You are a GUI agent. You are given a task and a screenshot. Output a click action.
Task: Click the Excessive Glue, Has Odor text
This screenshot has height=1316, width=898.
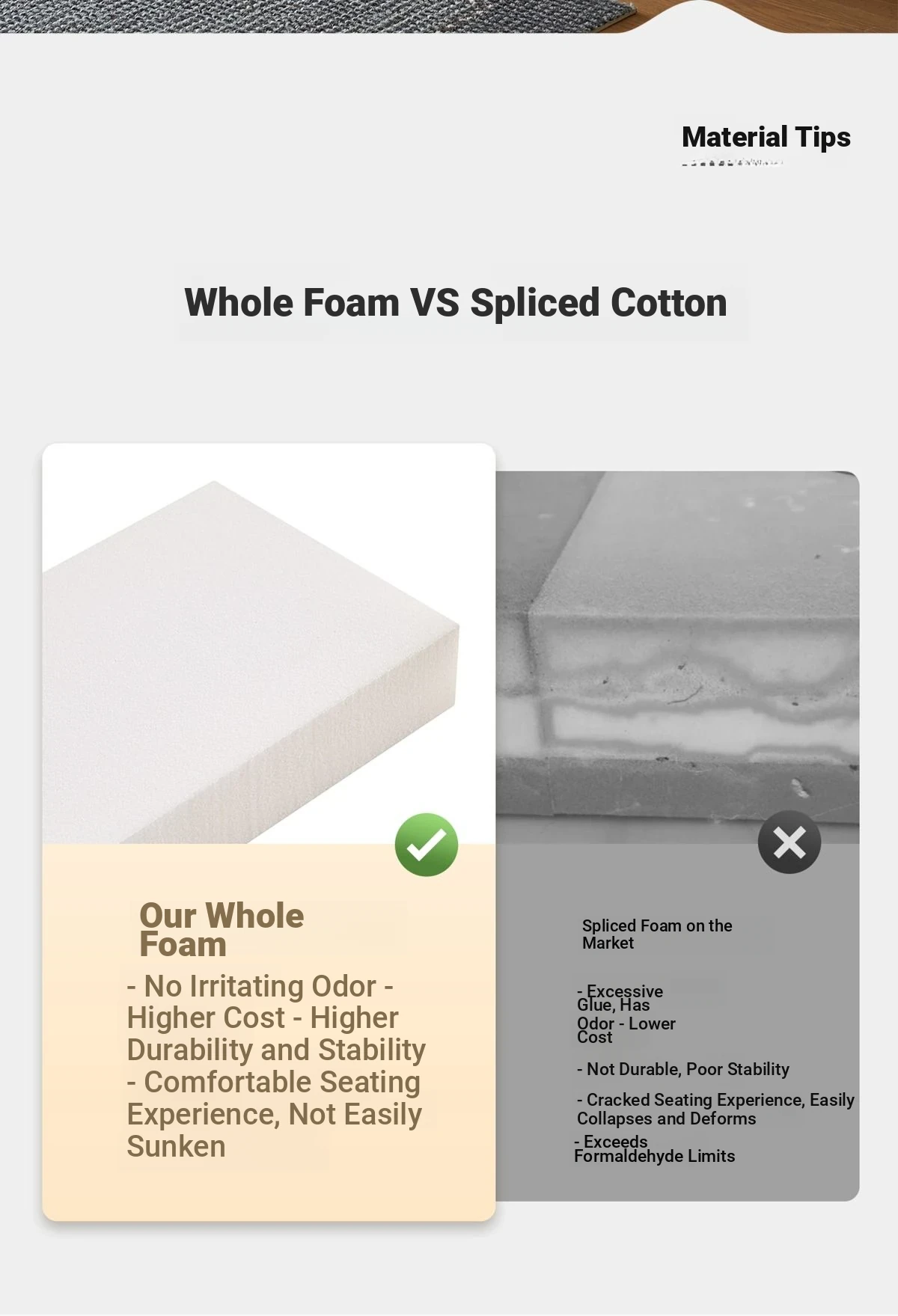[620, 1007]
